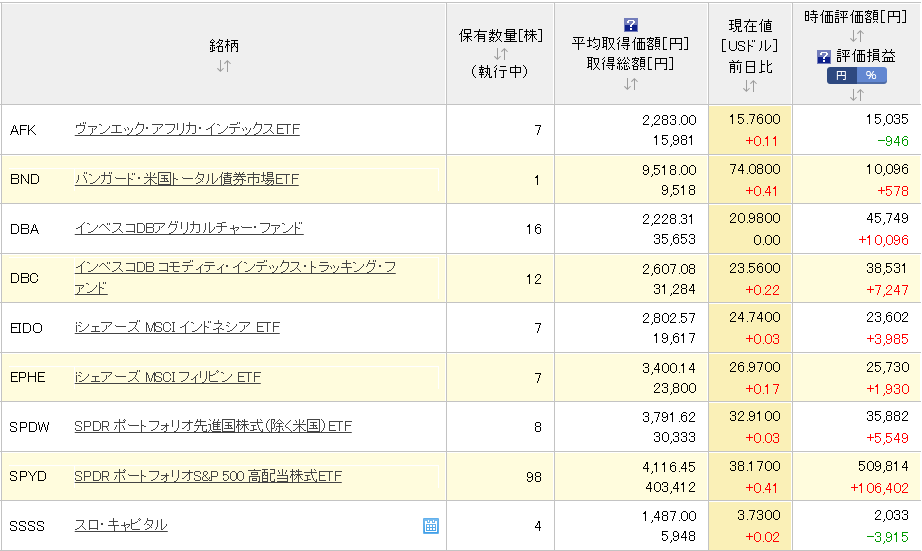The width and height of the screenshot is (922, 551).
Task: Open SPDR ポートフォリオ先進国株式 ETF link
Action: click(213, 426)
